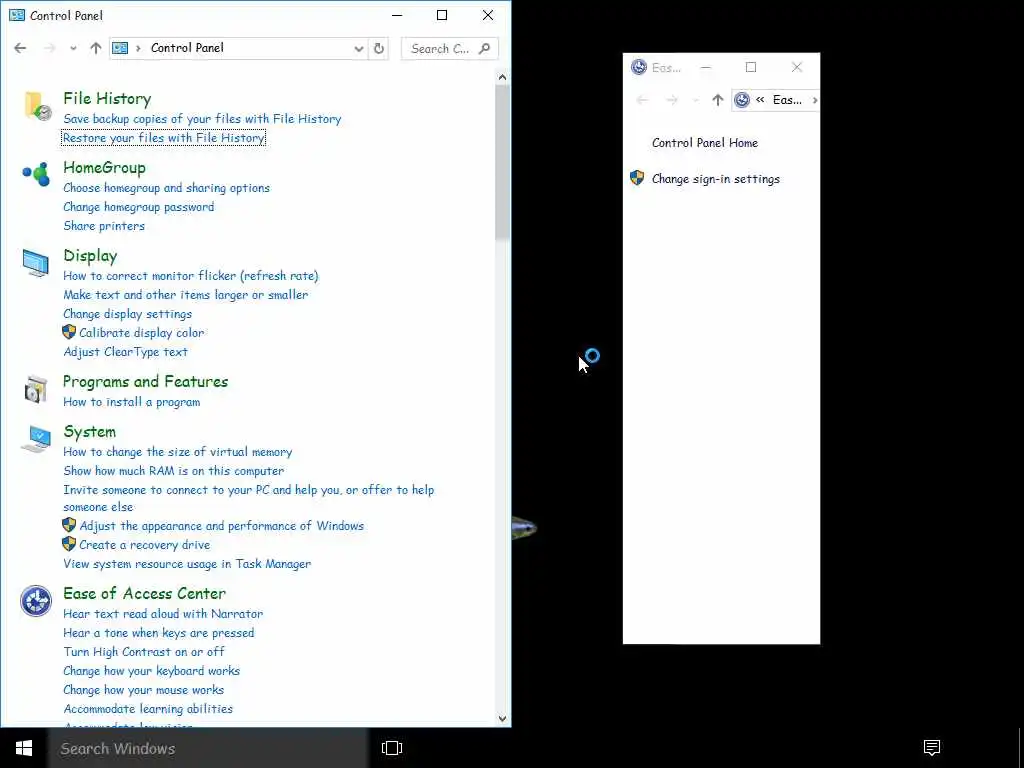The height and width of the screenshot is (768, 1024).
Task: Refresh the Control Panel address bar
Action: click(x=379, y=48)
